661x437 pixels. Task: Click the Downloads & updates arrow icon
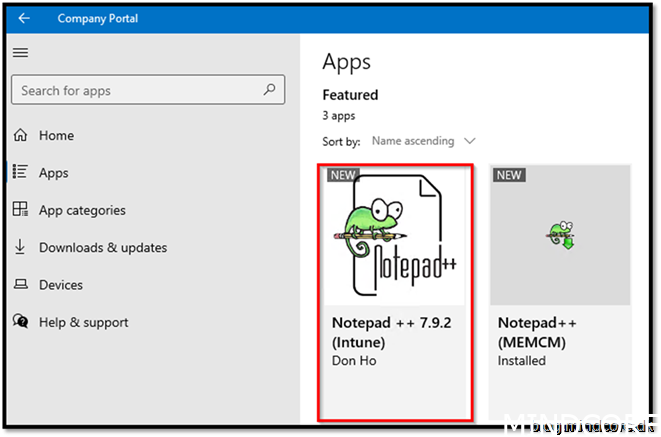click(20, 247)
